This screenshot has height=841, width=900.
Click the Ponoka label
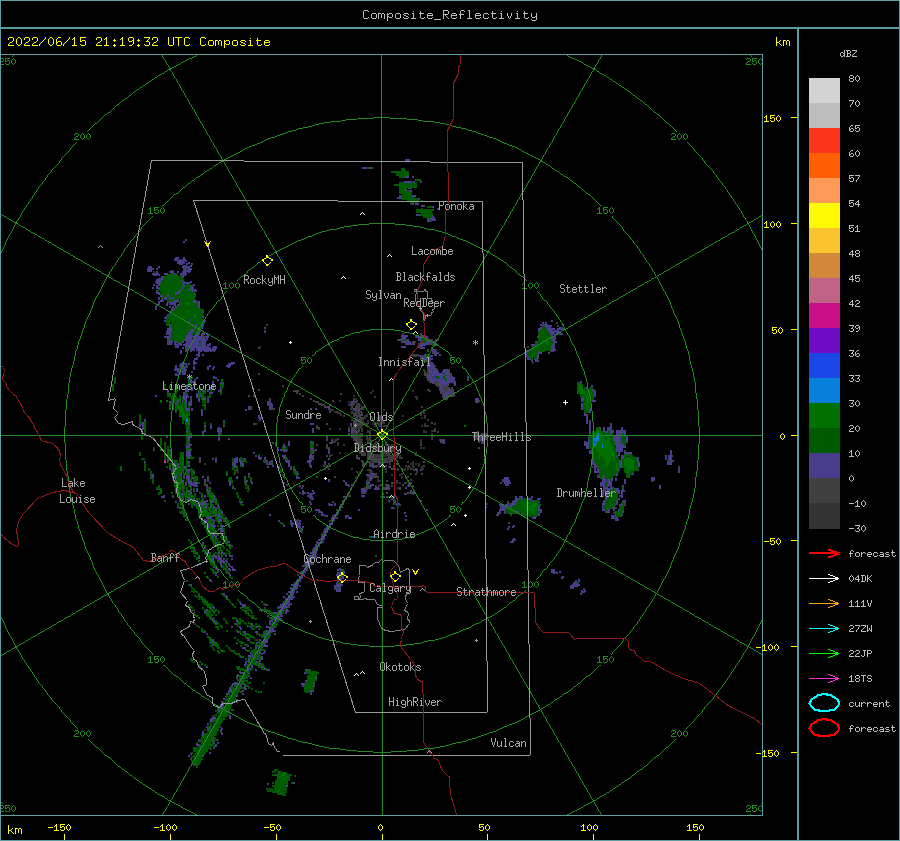point(456,206)
